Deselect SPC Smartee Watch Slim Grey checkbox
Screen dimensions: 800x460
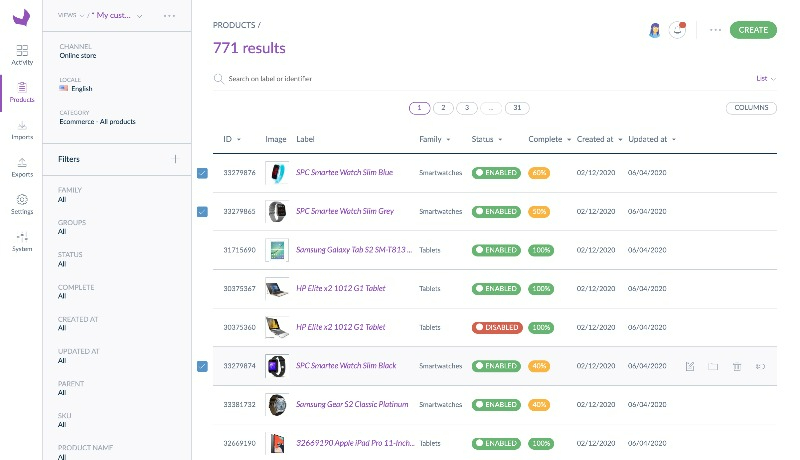coord(203,211)
